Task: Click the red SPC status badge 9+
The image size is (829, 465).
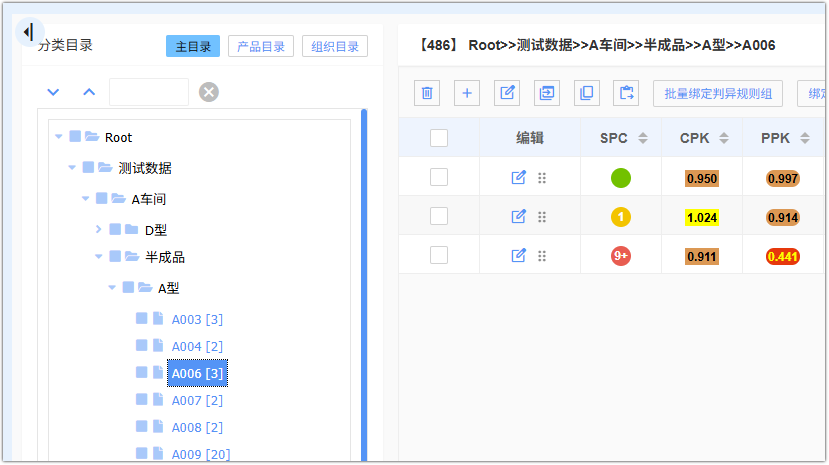Action: (x=621, y=256)
